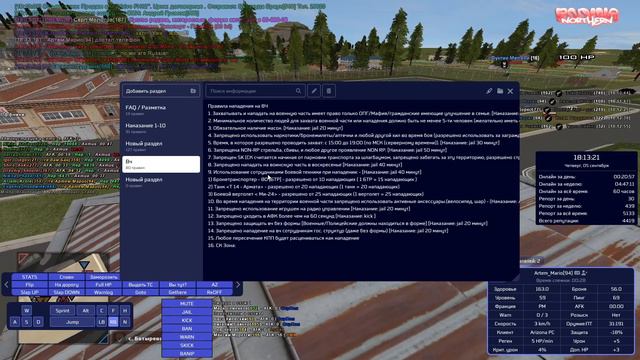Click the Спавн button
This screenshot has height=360, width=640.
click(67, 277)
